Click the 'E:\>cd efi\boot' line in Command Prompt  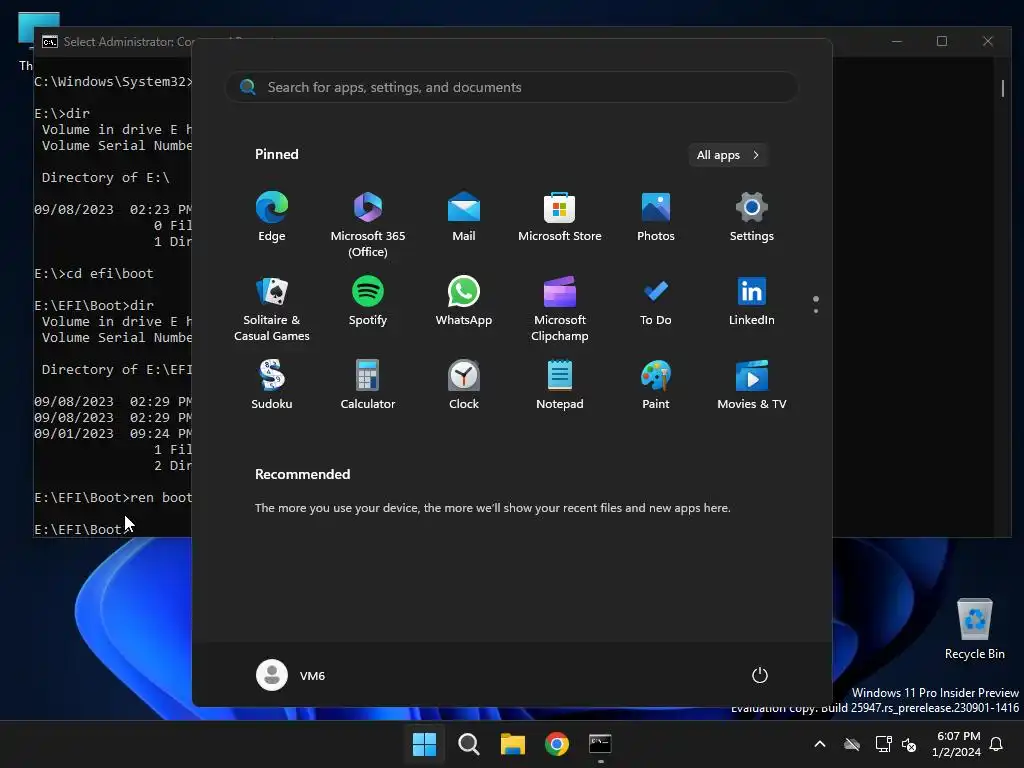point(94,273)
